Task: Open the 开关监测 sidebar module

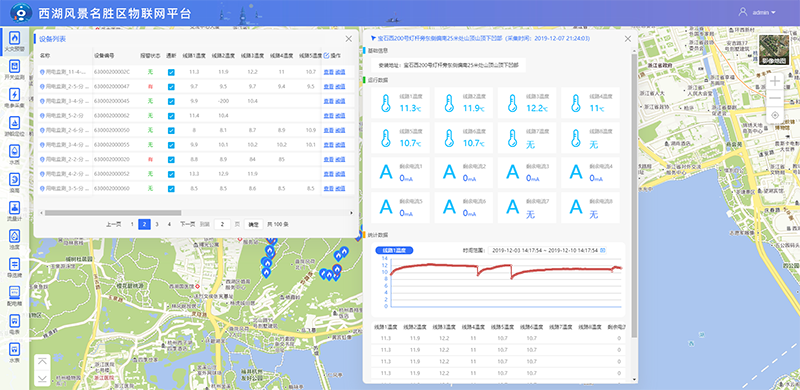Action: click(14, 69)
